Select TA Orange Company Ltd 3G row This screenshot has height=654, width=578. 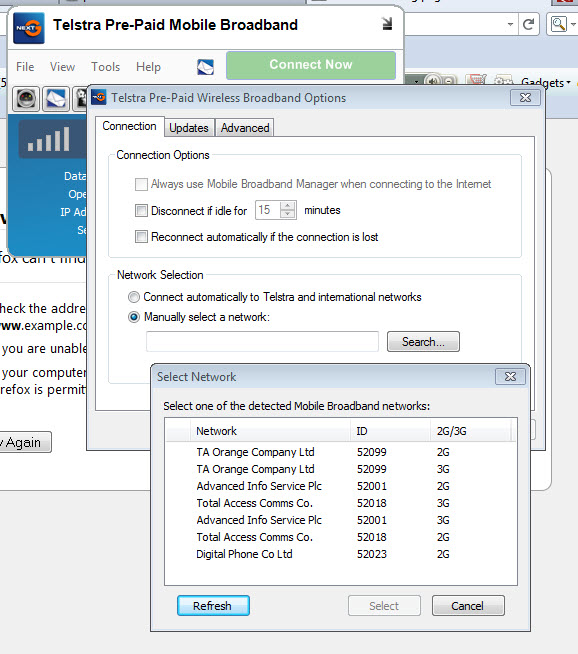(x=341, y=469)
